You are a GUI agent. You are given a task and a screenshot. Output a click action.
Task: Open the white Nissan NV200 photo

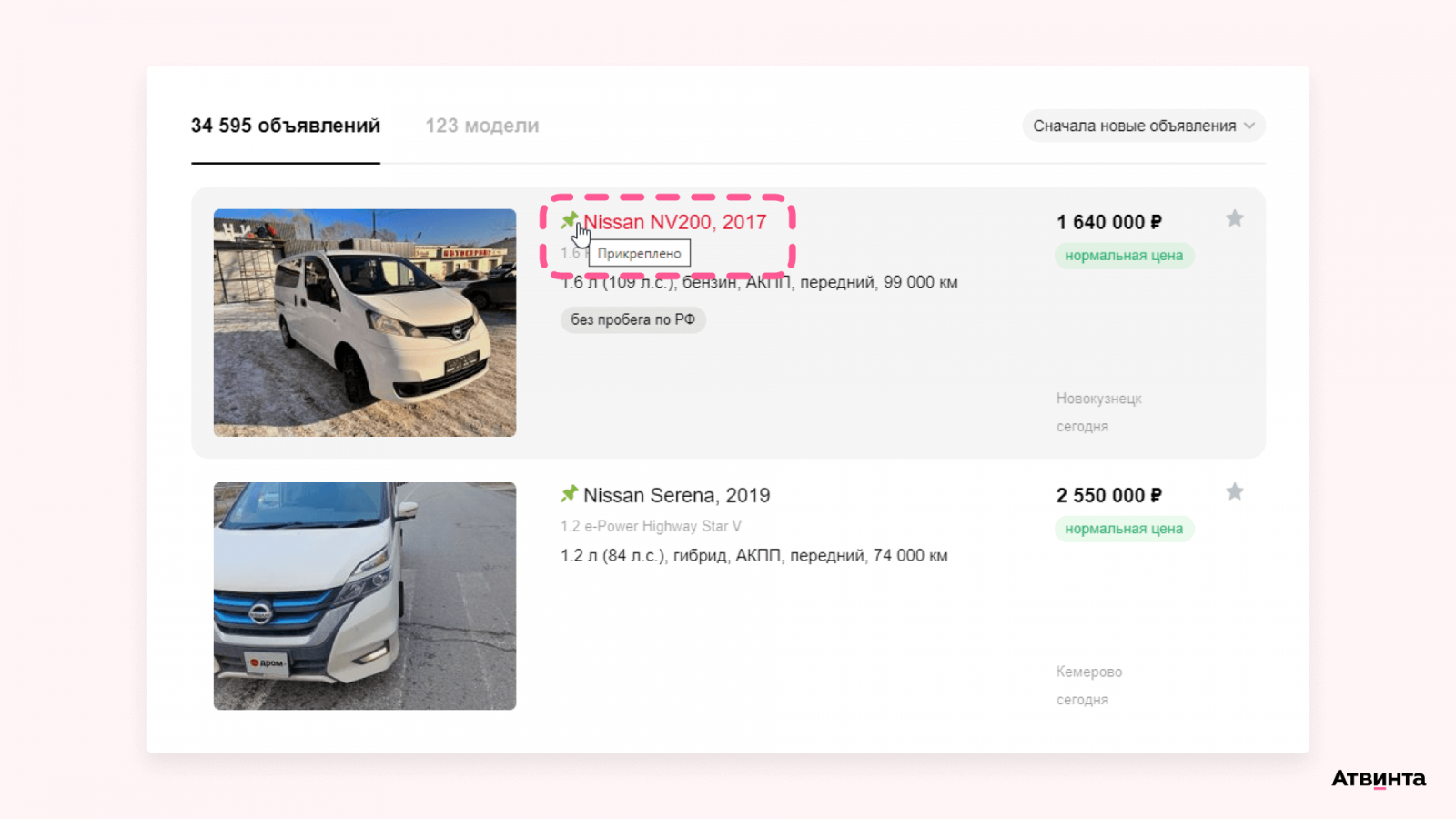coord(364,323)
